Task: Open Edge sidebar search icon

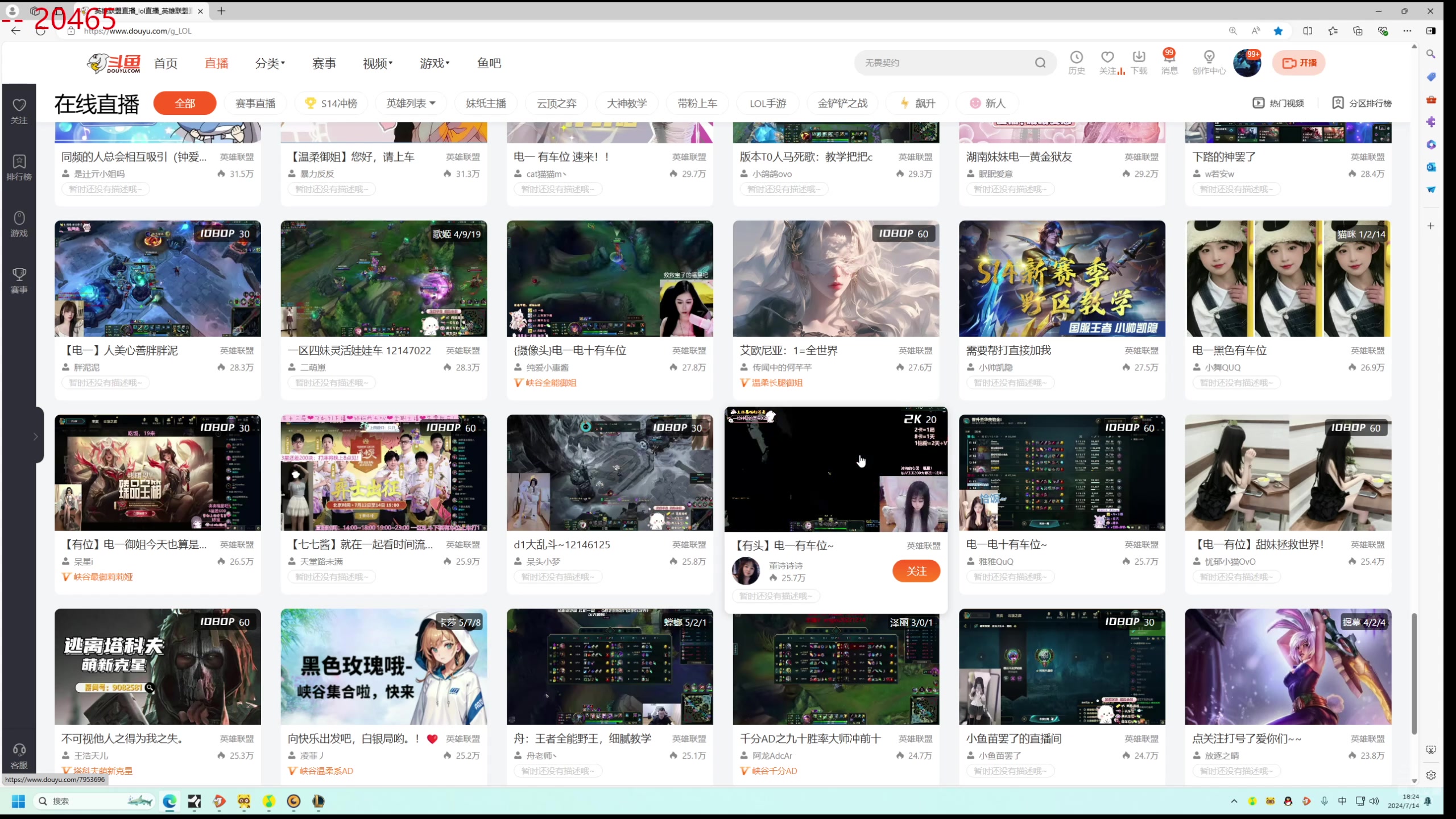Action: tap(1431, 54)
